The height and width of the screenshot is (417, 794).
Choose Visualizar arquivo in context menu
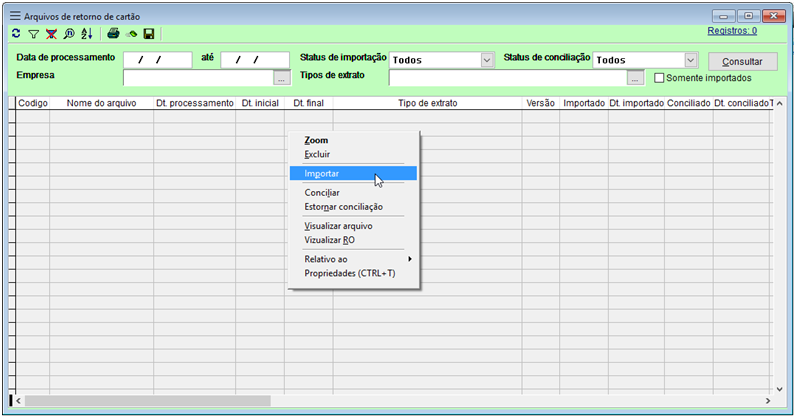[x=338, y=226]
